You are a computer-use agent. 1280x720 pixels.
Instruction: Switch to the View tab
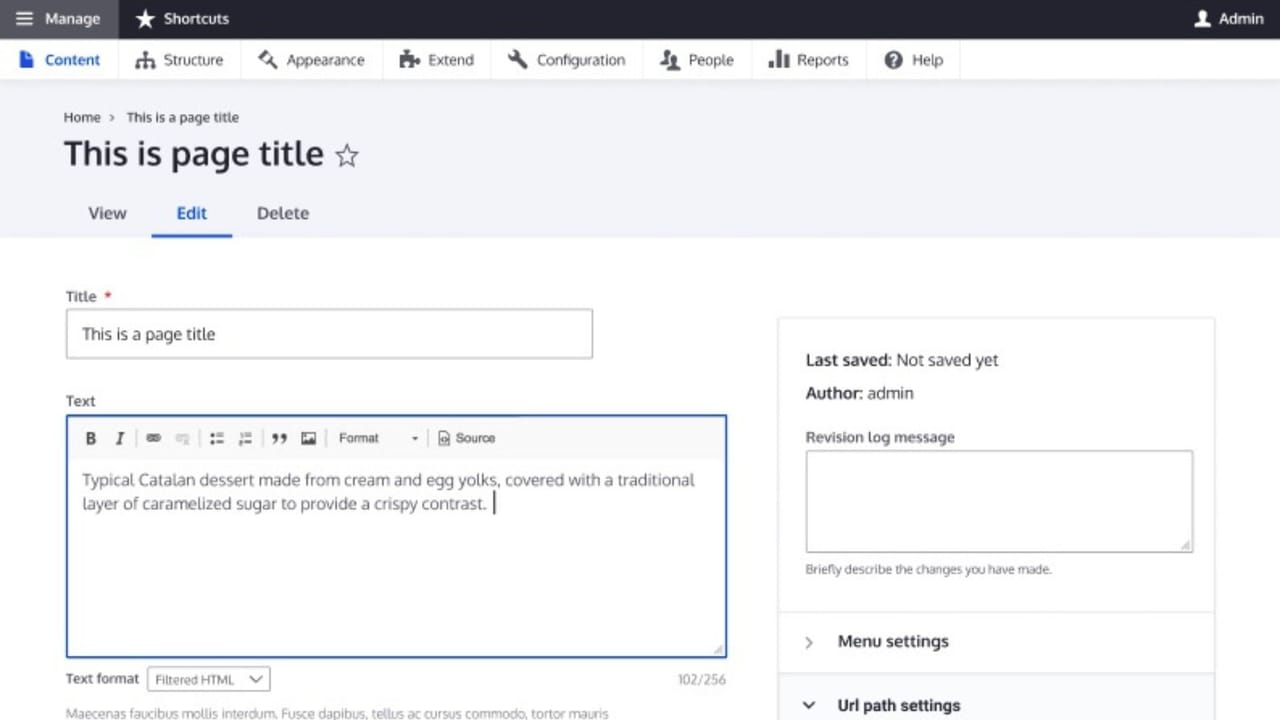point(107,213)
